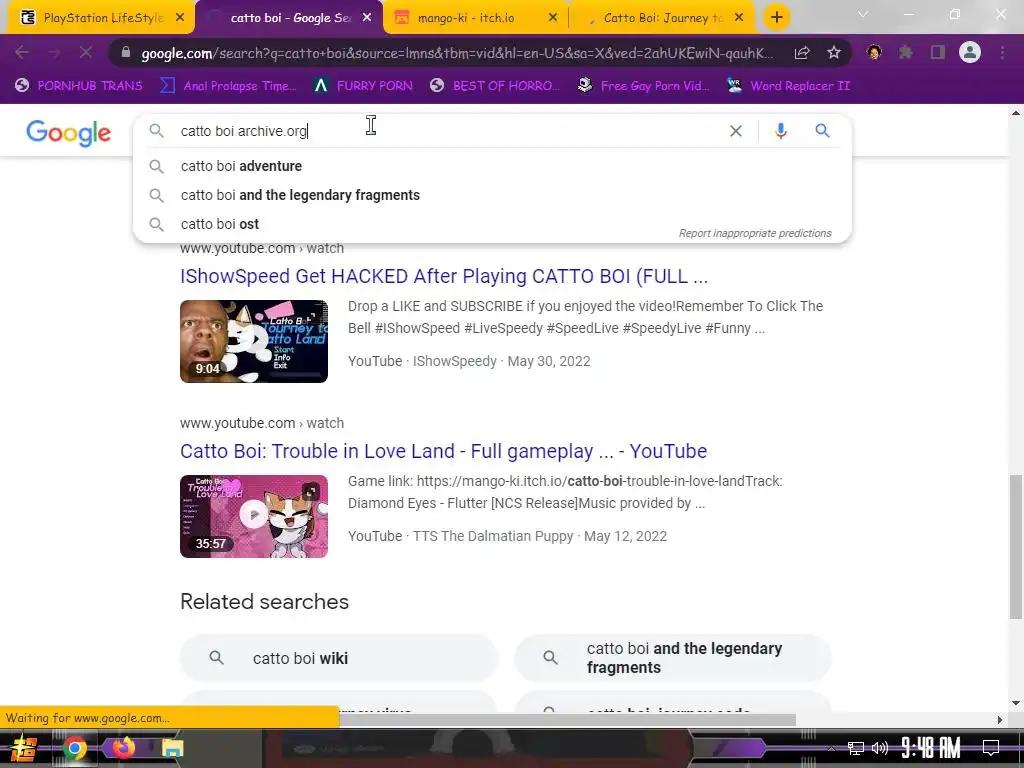The width and height of the screenshot is (1024, 768).
Task: Open Google Chrome from the taskbar
Action: pos(74,748)
